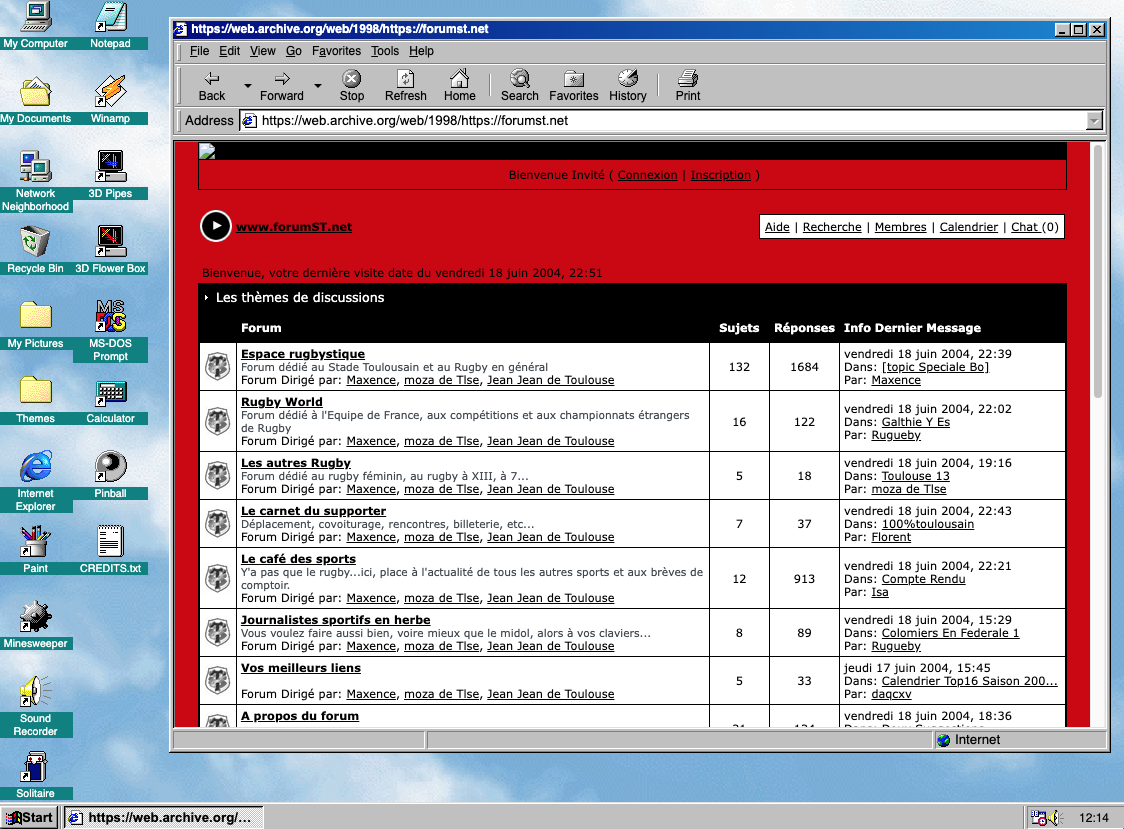Viewport: 1124px width, 829px height.
Task: Click the Inscription link
Action: tap(720, 175)
